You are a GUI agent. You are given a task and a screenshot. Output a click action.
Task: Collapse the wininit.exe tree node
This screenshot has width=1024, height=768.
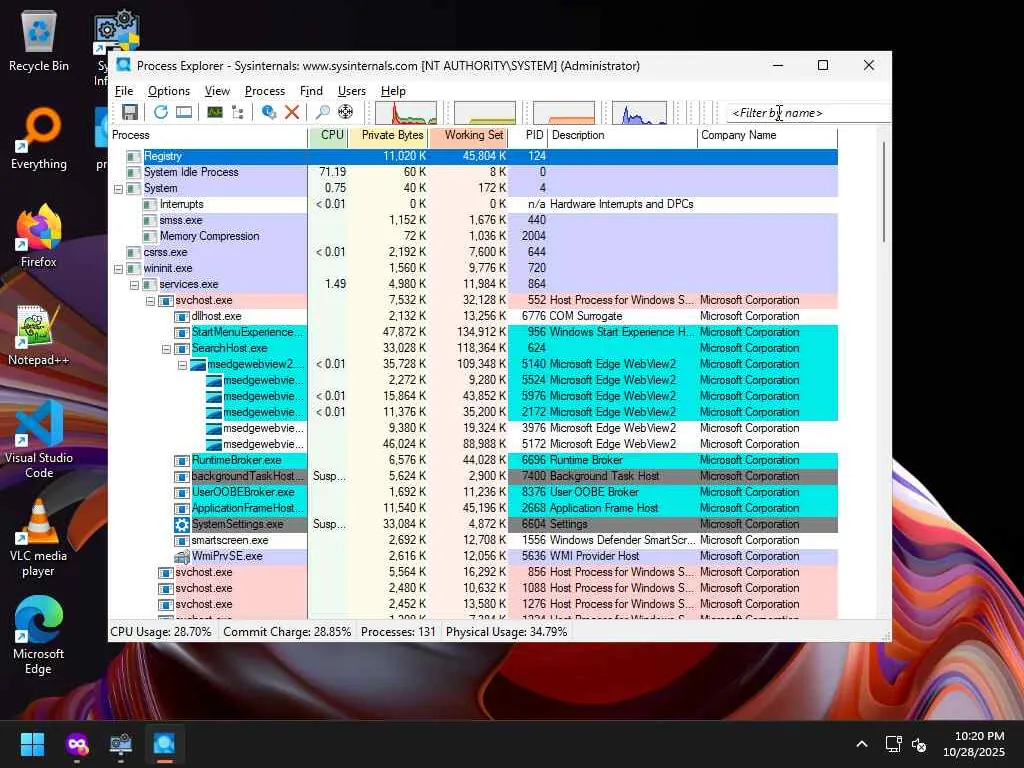coord(118,268)
